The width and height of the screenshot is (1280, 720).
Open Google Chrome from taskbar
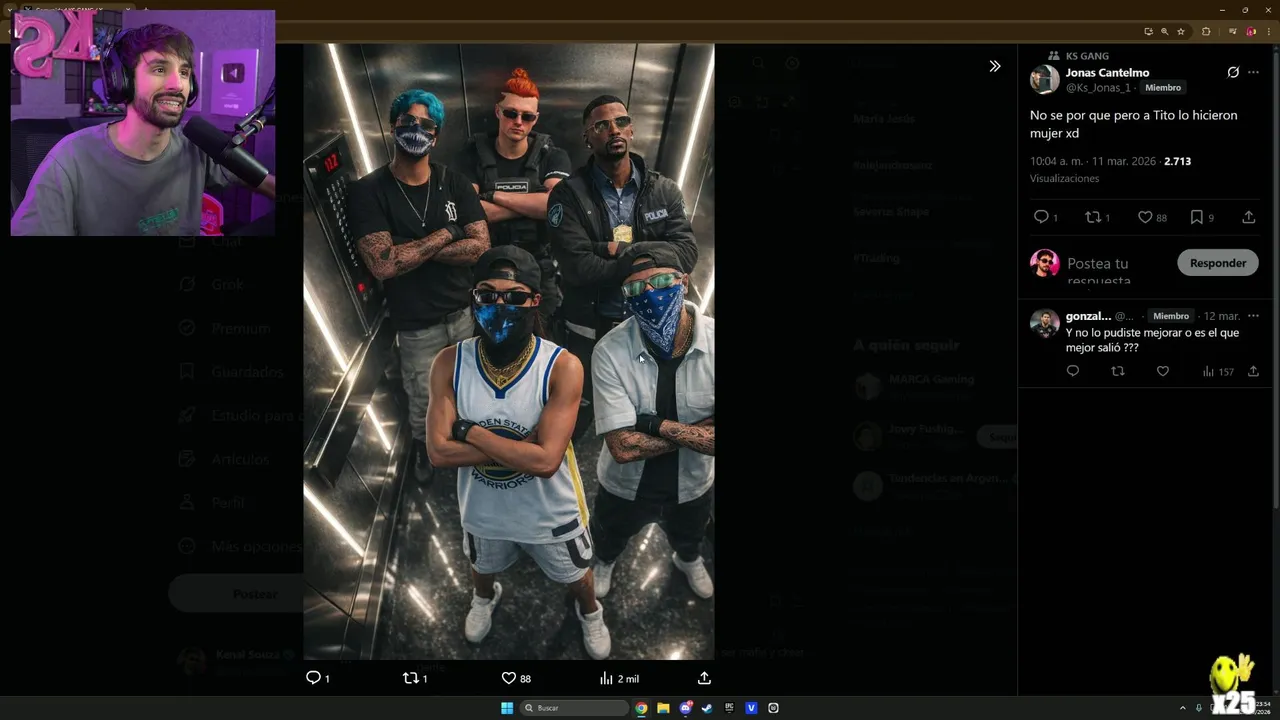[x=641, y=708]
